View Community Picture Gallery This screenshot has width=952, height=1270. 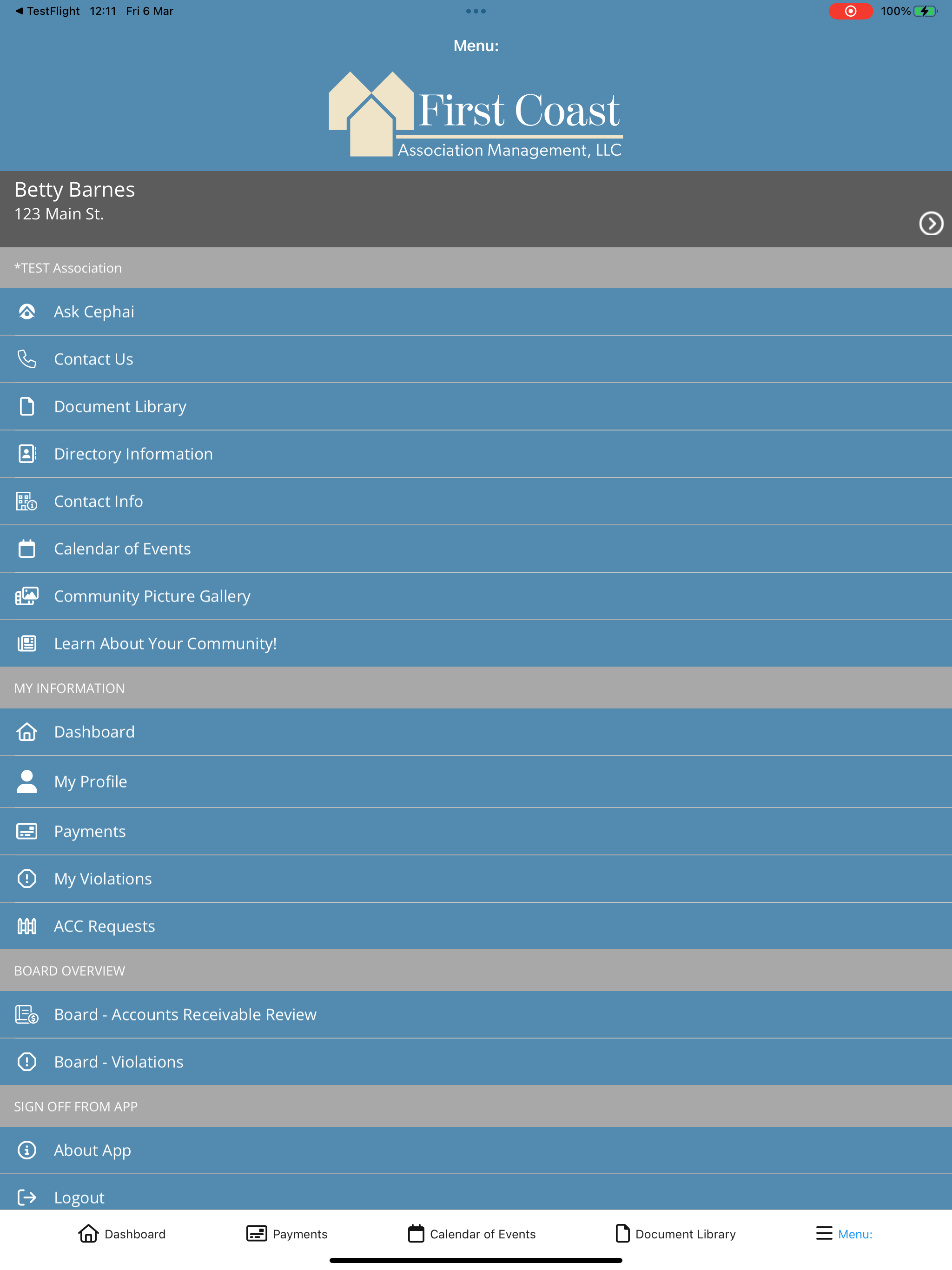476,596
